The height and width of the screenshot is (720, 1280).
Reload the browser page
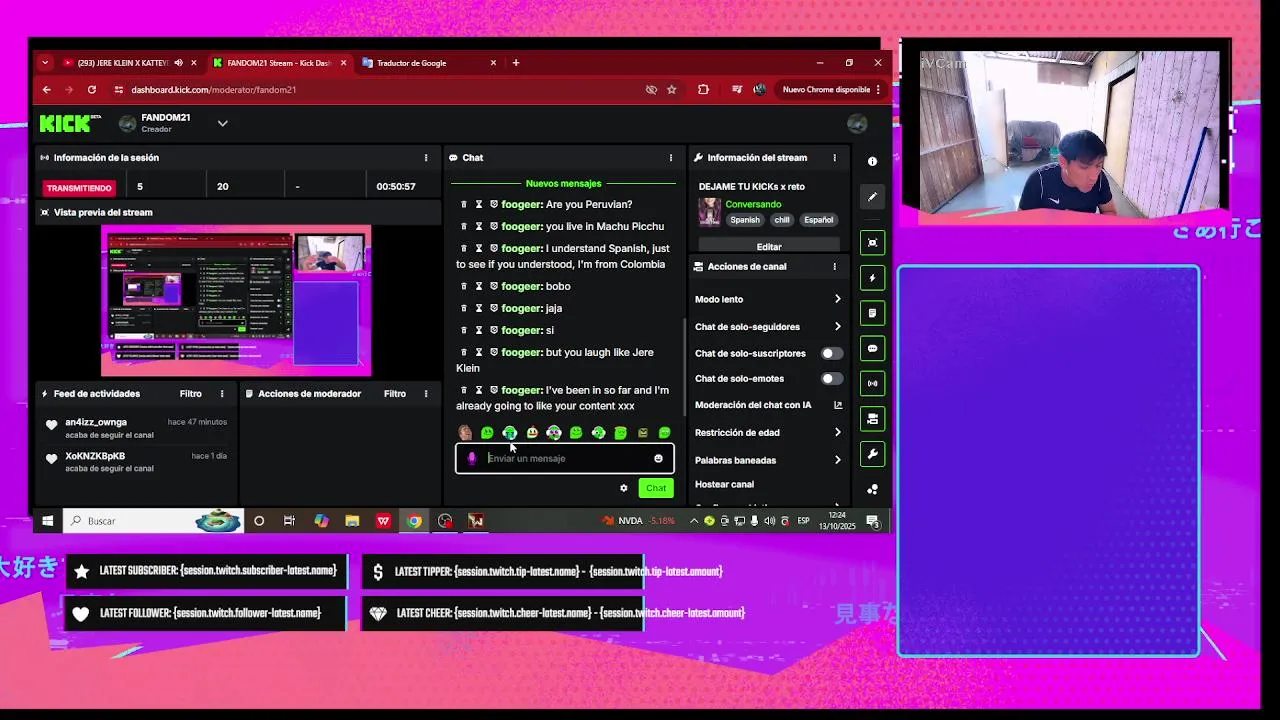click(x=92, y=90)
